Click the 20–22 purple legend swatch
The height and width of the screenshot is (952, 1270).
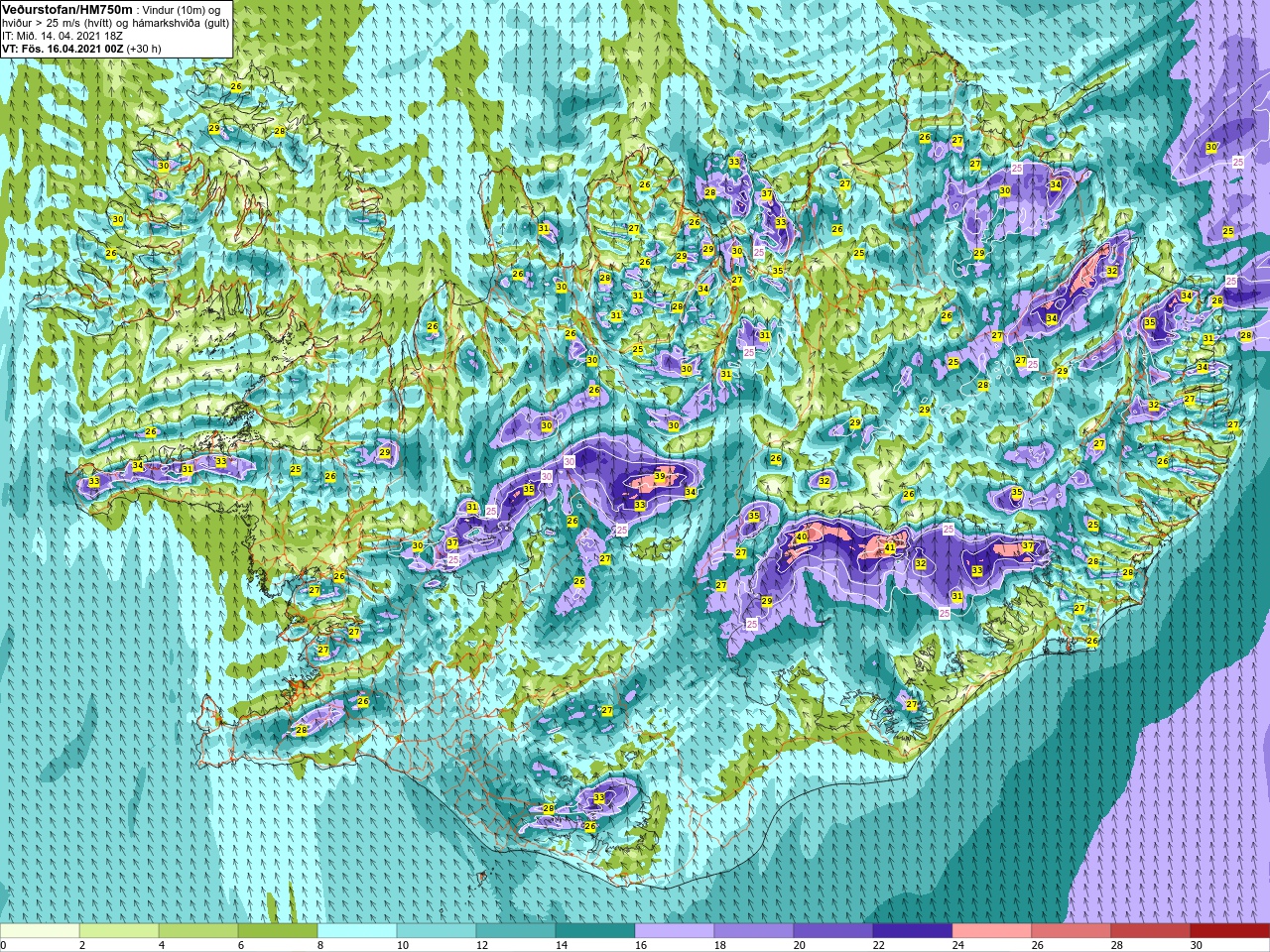tap(833, 931)
